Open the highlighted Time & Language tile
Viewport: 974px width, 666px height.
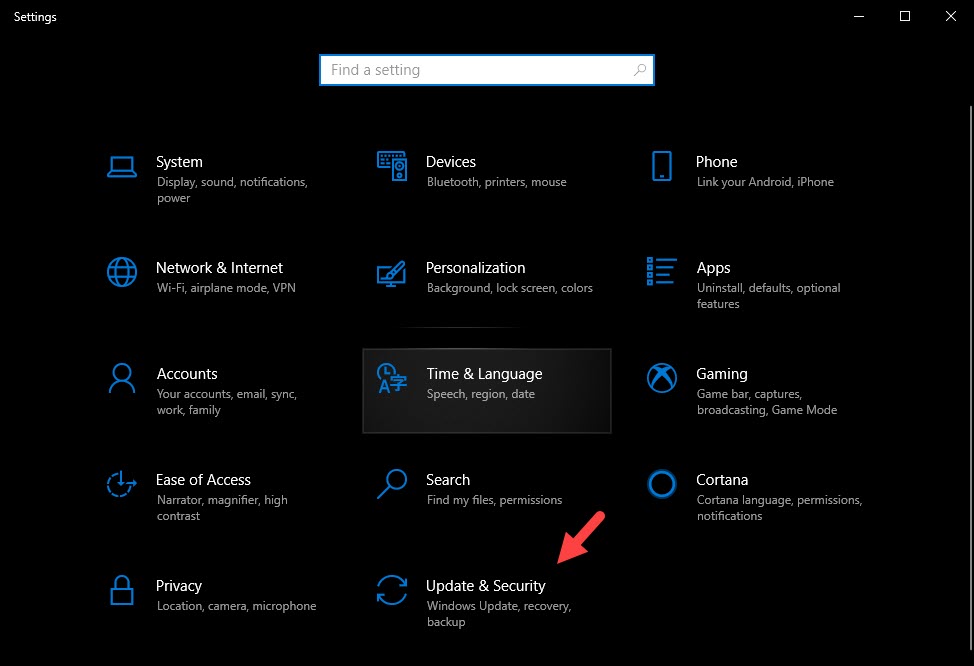(487, 390)
